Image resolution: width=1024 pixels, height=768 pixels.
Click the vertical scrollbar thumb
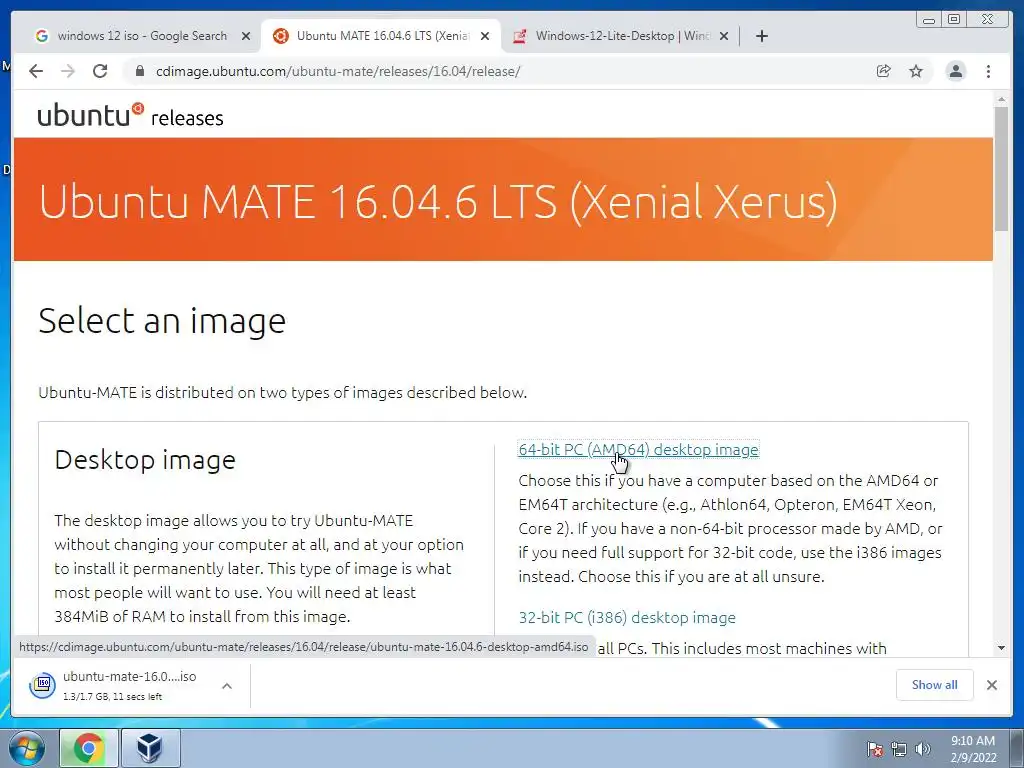[x=1001, y=168]
